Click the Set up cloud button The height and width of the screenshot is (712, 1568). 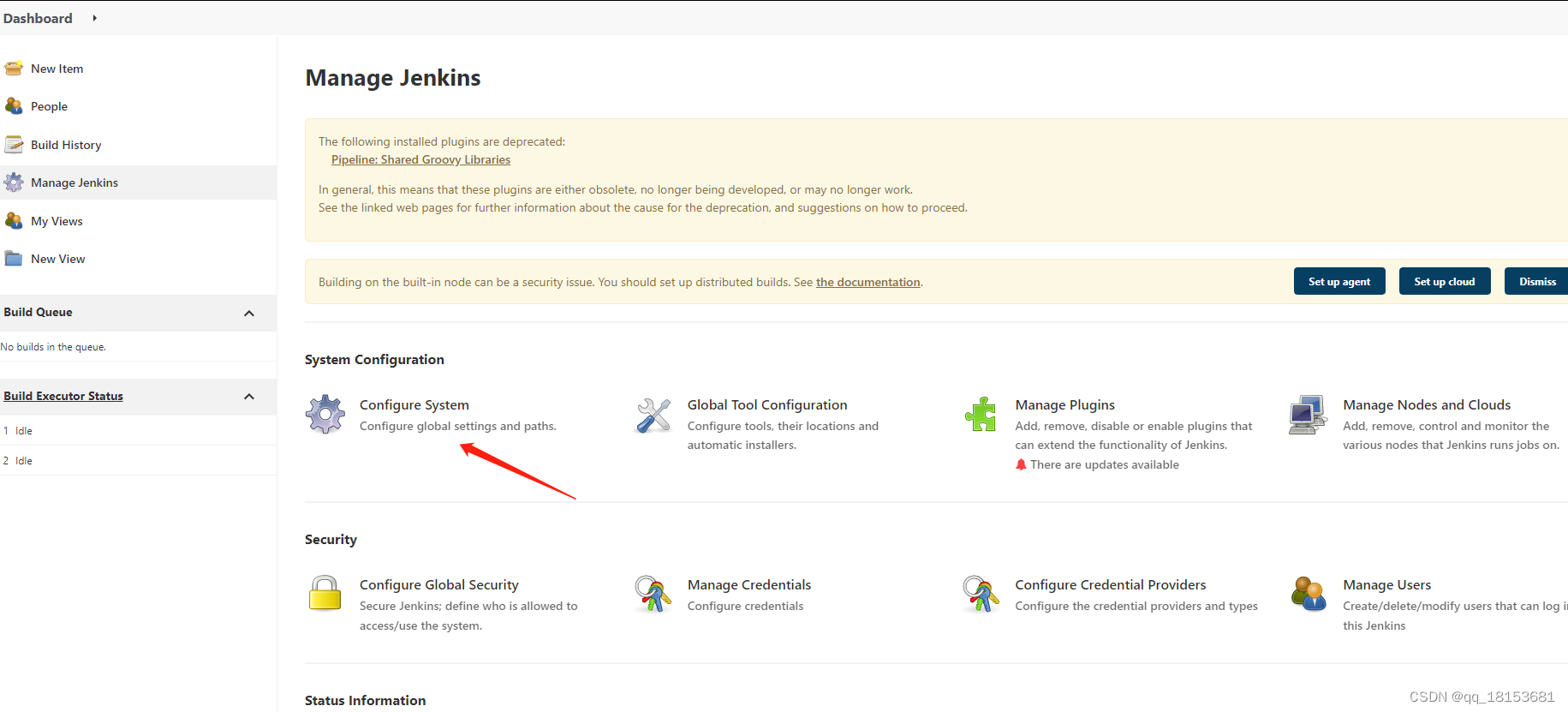[1445, 281]
